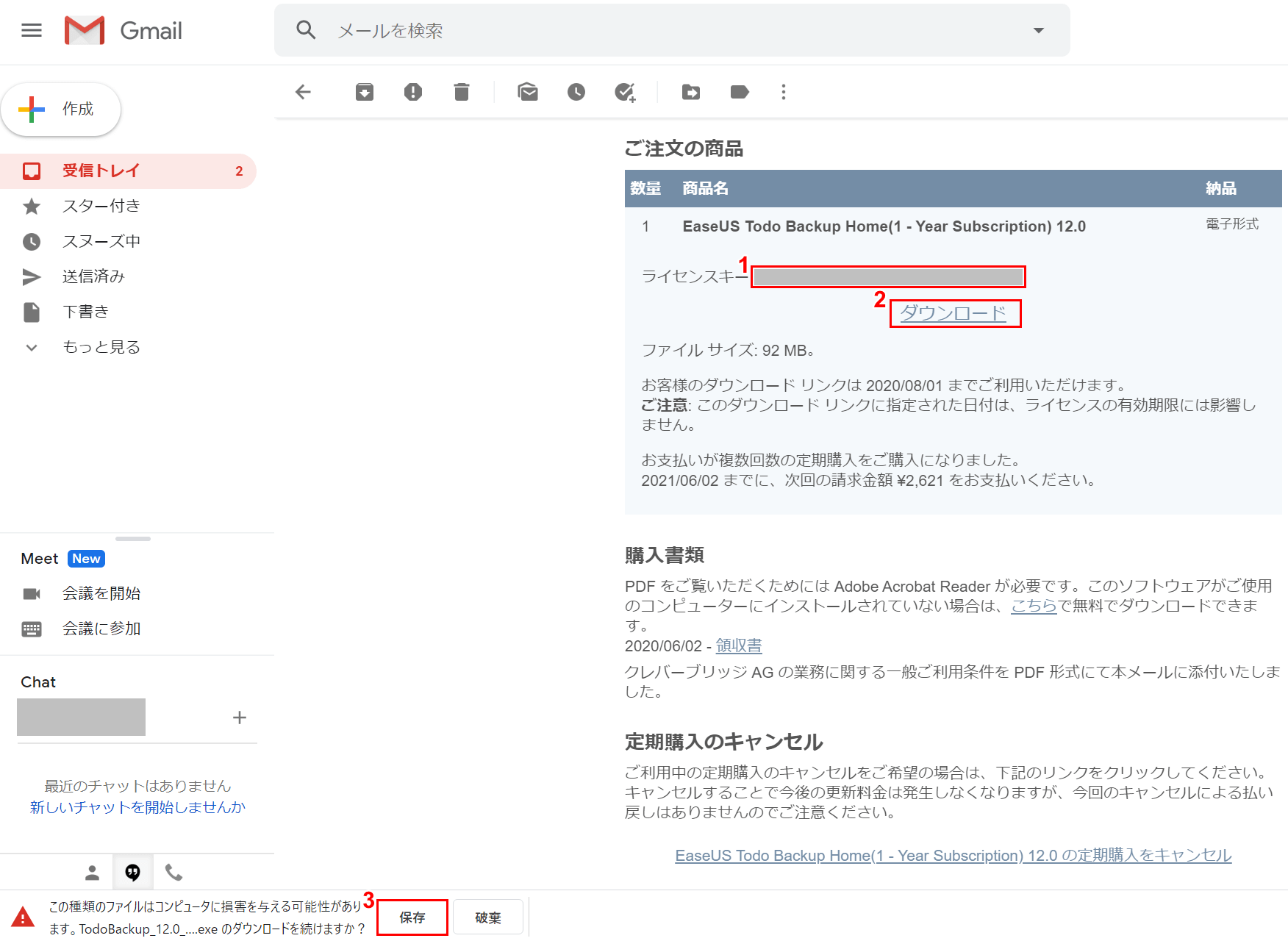
Task: Click the keyboard icon beside 会議に参加
Action: pyautogui.click(x=32, y=629)
